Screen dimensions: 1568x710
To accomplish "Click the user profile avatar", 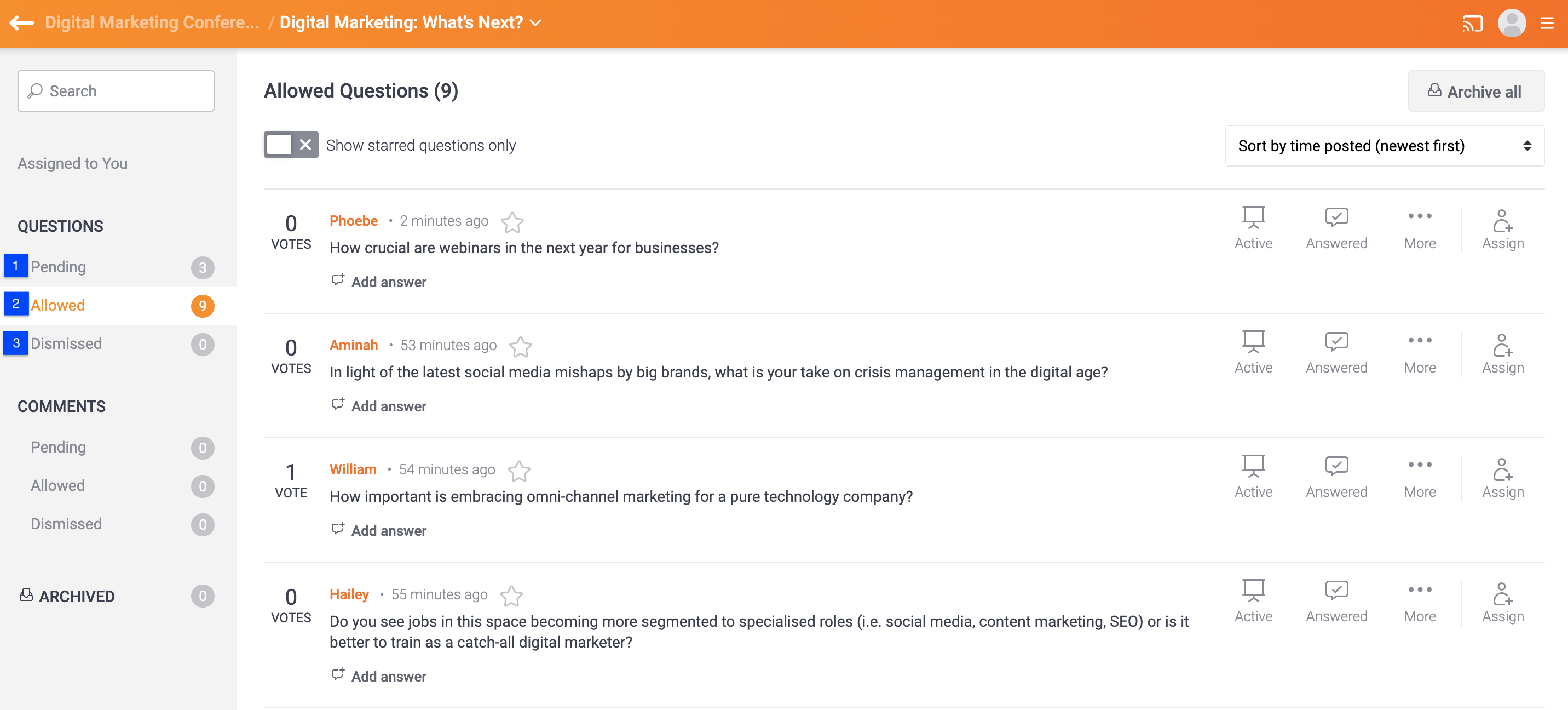I will point(1512,24).
